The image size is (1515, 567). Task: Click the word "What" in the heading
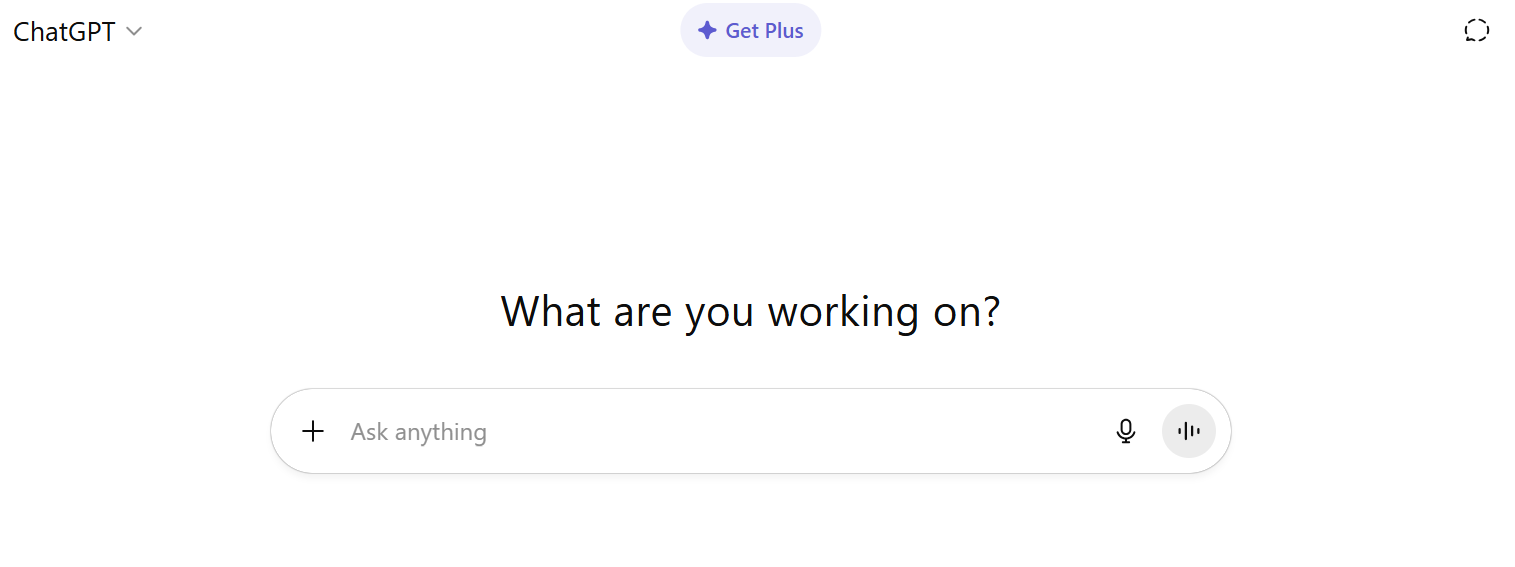(x=550, y=312)
